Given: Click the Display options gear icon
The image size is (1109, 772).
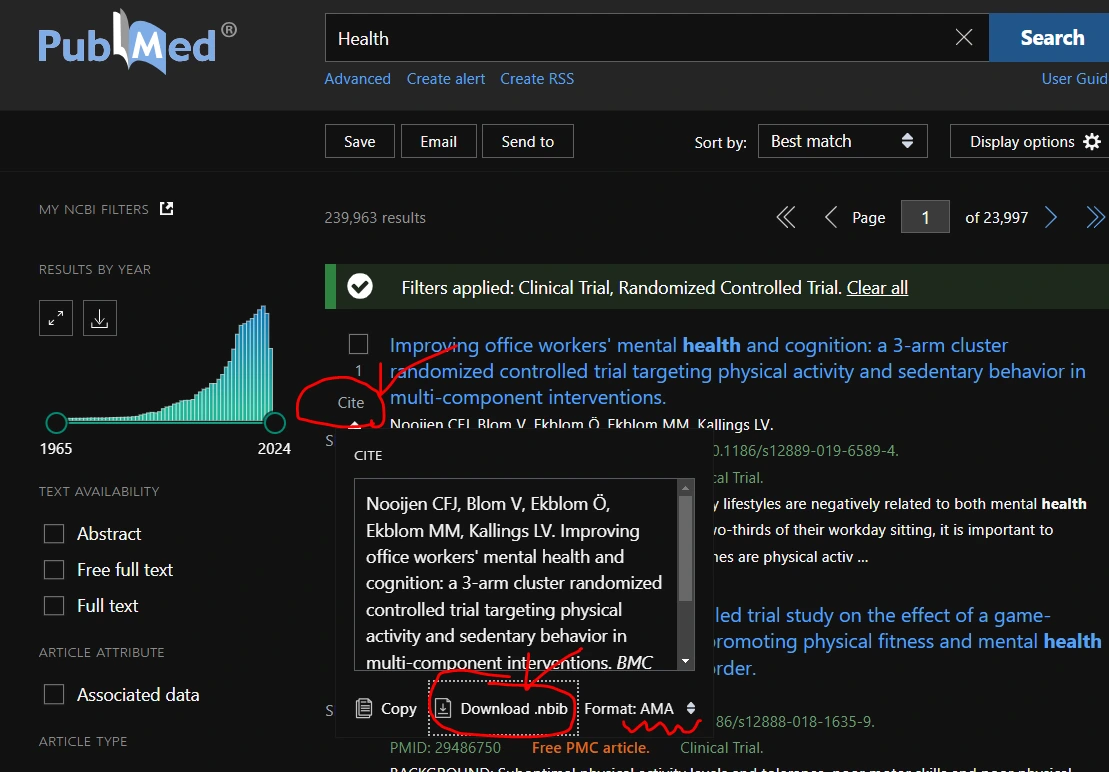Looking at the screenshot, I should [1092, 141].
